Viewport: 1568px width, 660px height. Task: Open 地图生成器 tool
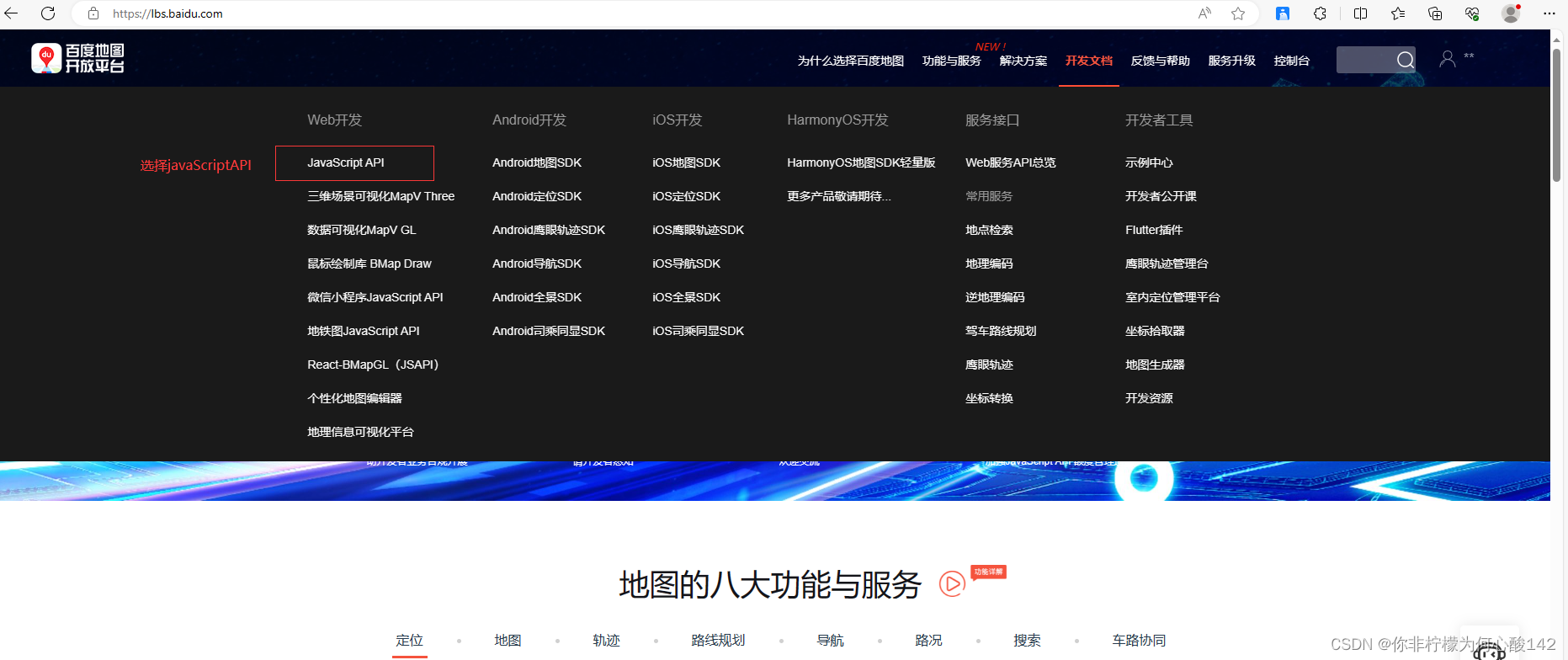coord(1155,365)
